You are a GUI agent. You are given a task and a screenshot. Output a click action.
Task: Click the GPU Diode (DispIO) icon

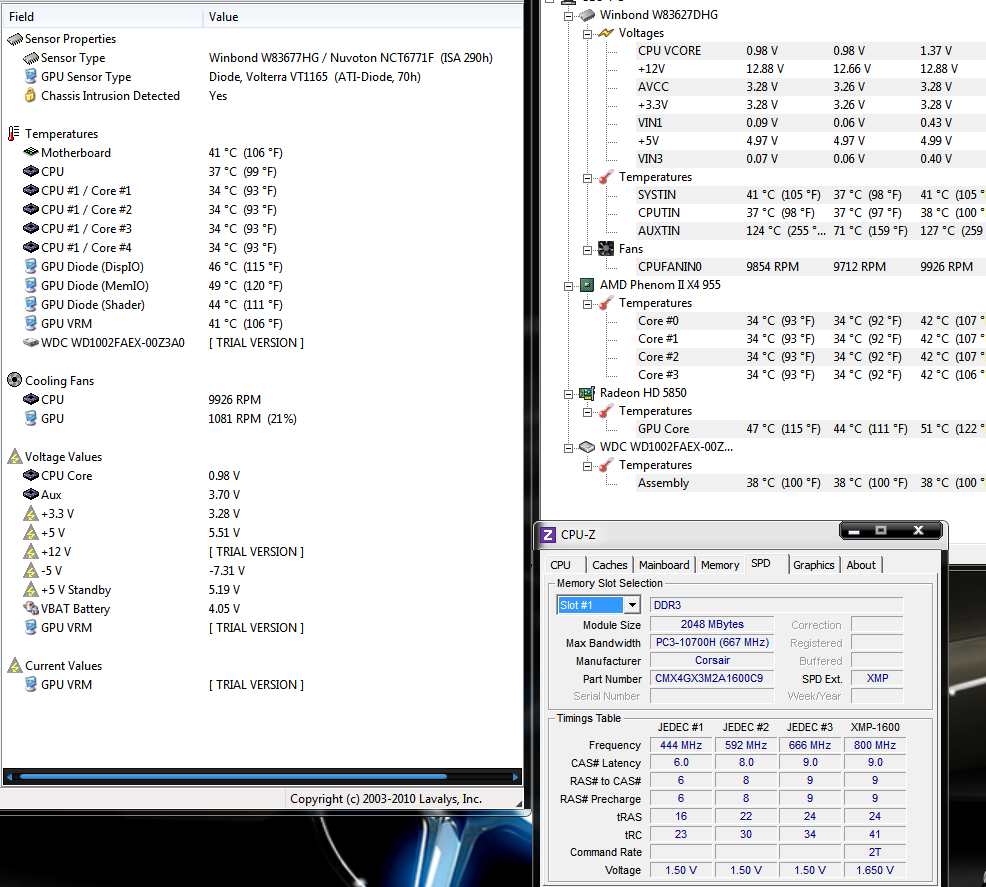point(30,266)
